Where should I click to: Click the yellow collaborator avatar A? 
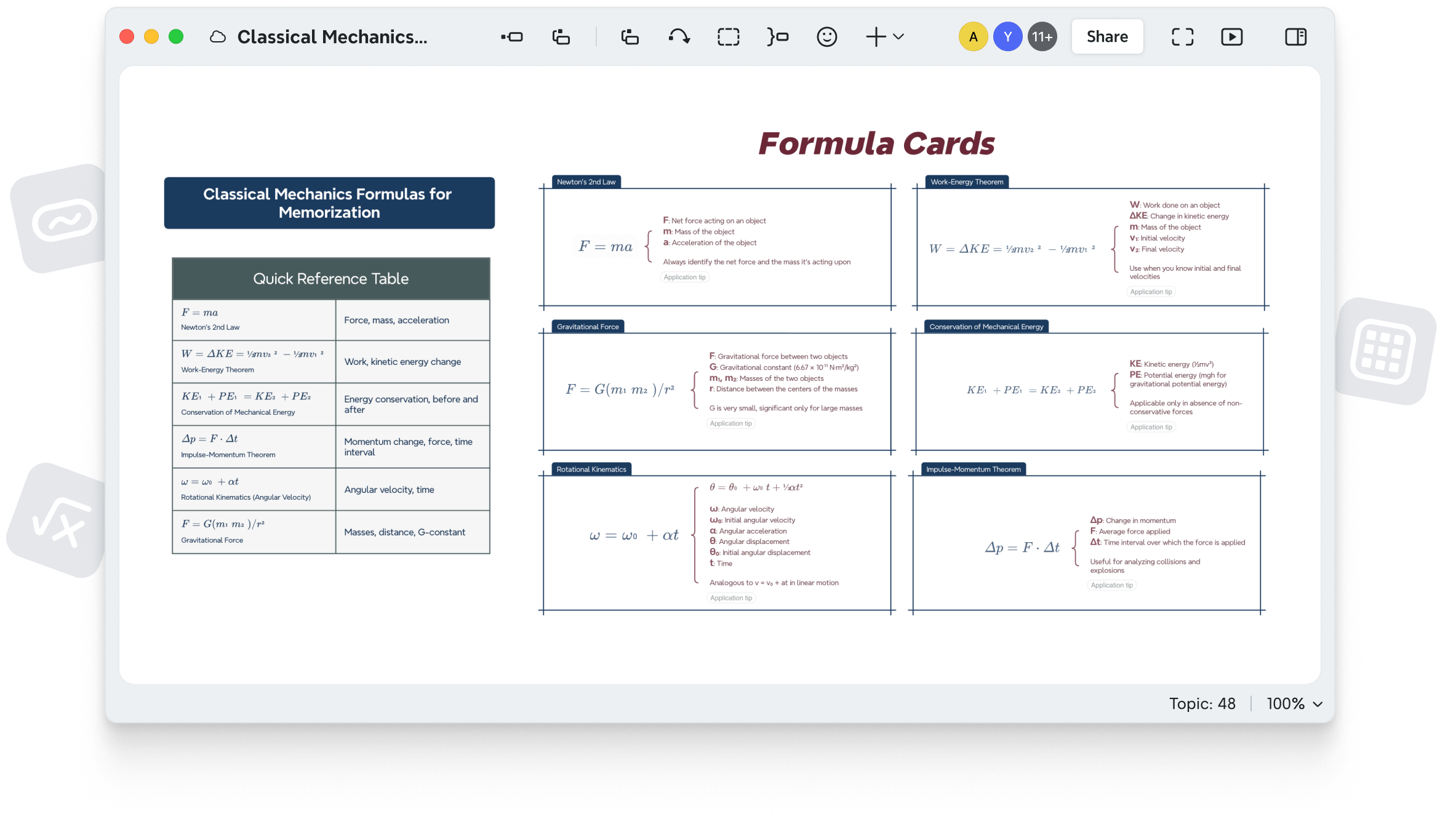tap(973, 36)
